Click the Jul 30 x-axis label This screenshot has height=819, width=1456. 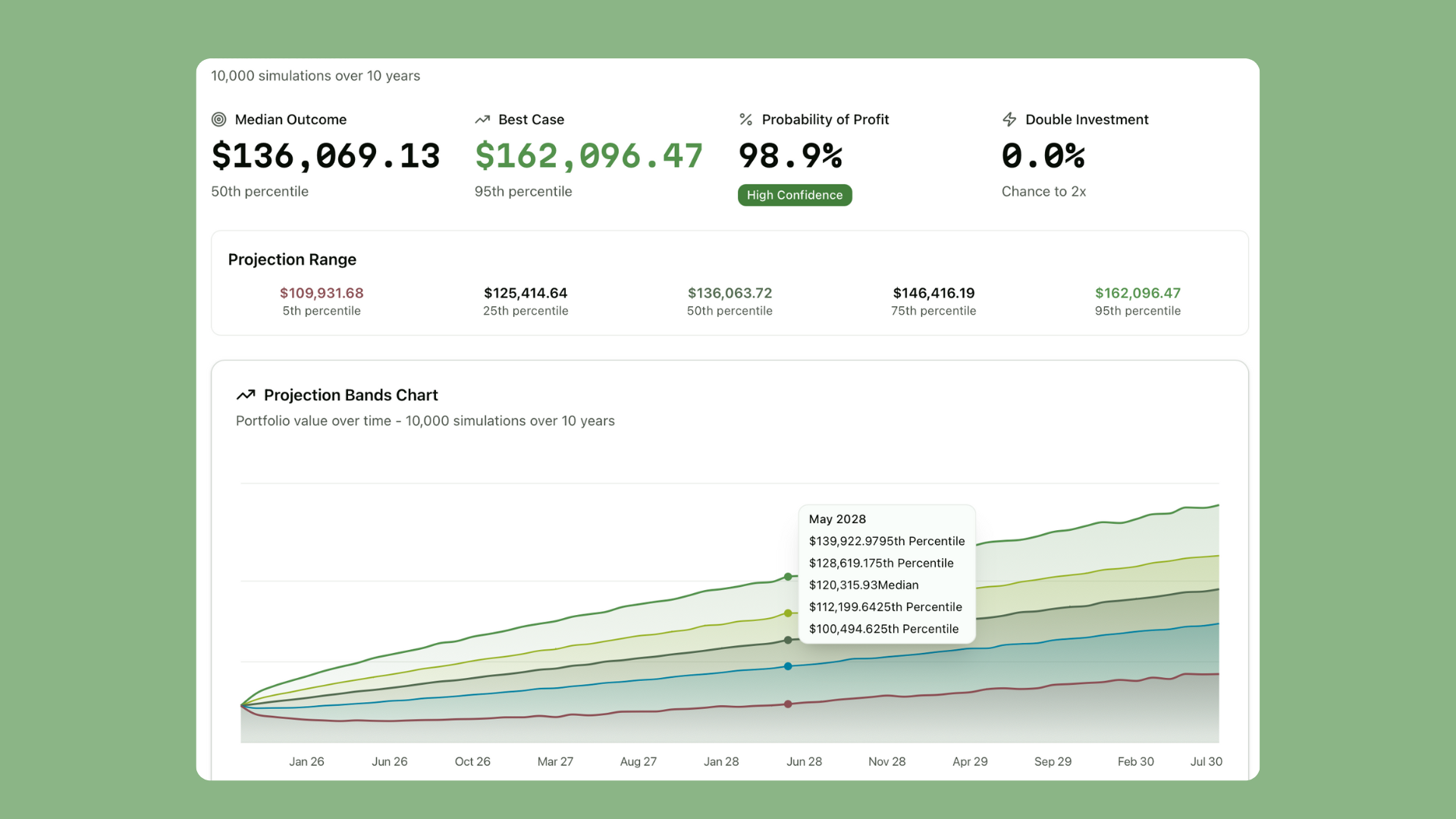point(1206,761)
